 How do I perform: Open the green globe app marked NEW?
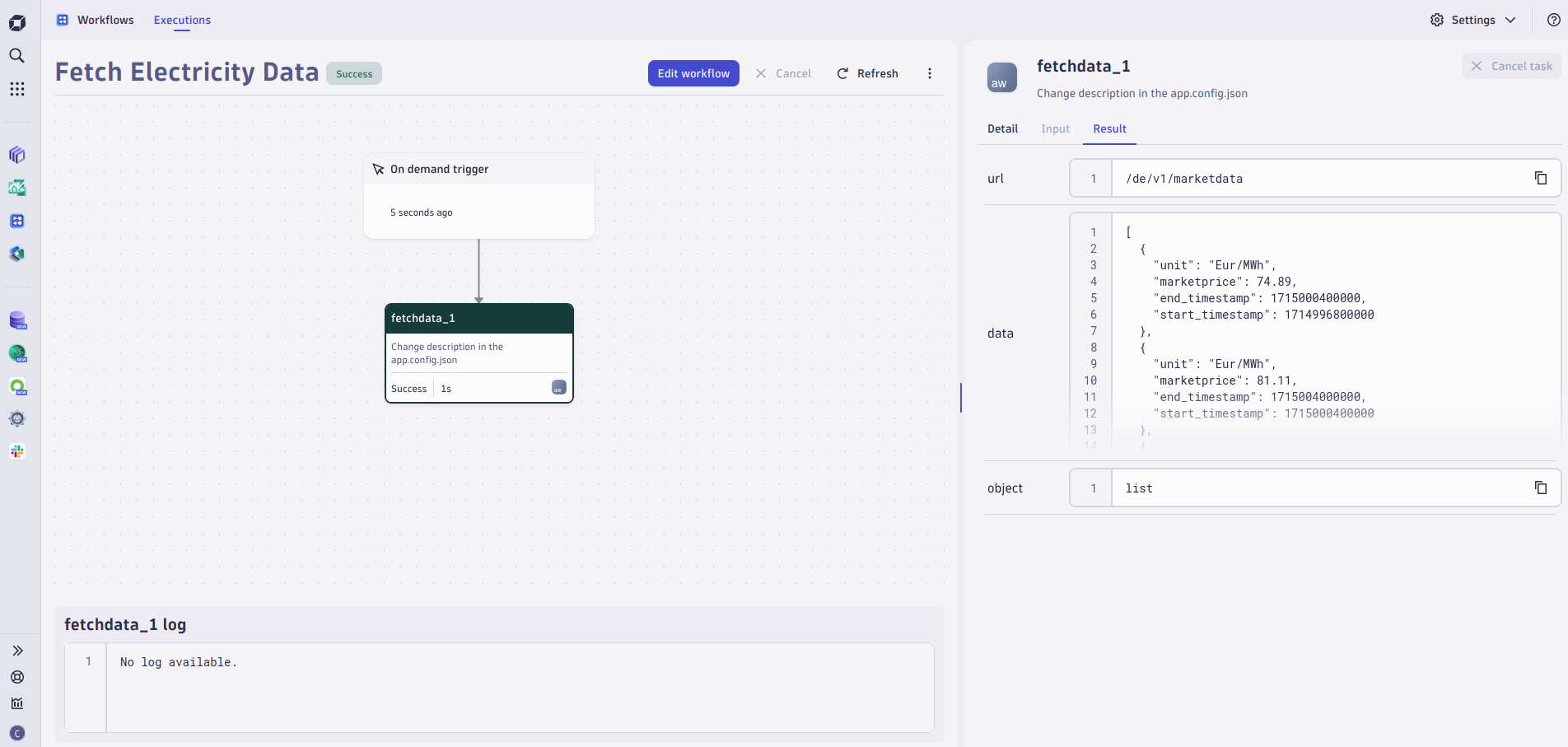click(x=17, y=352)
